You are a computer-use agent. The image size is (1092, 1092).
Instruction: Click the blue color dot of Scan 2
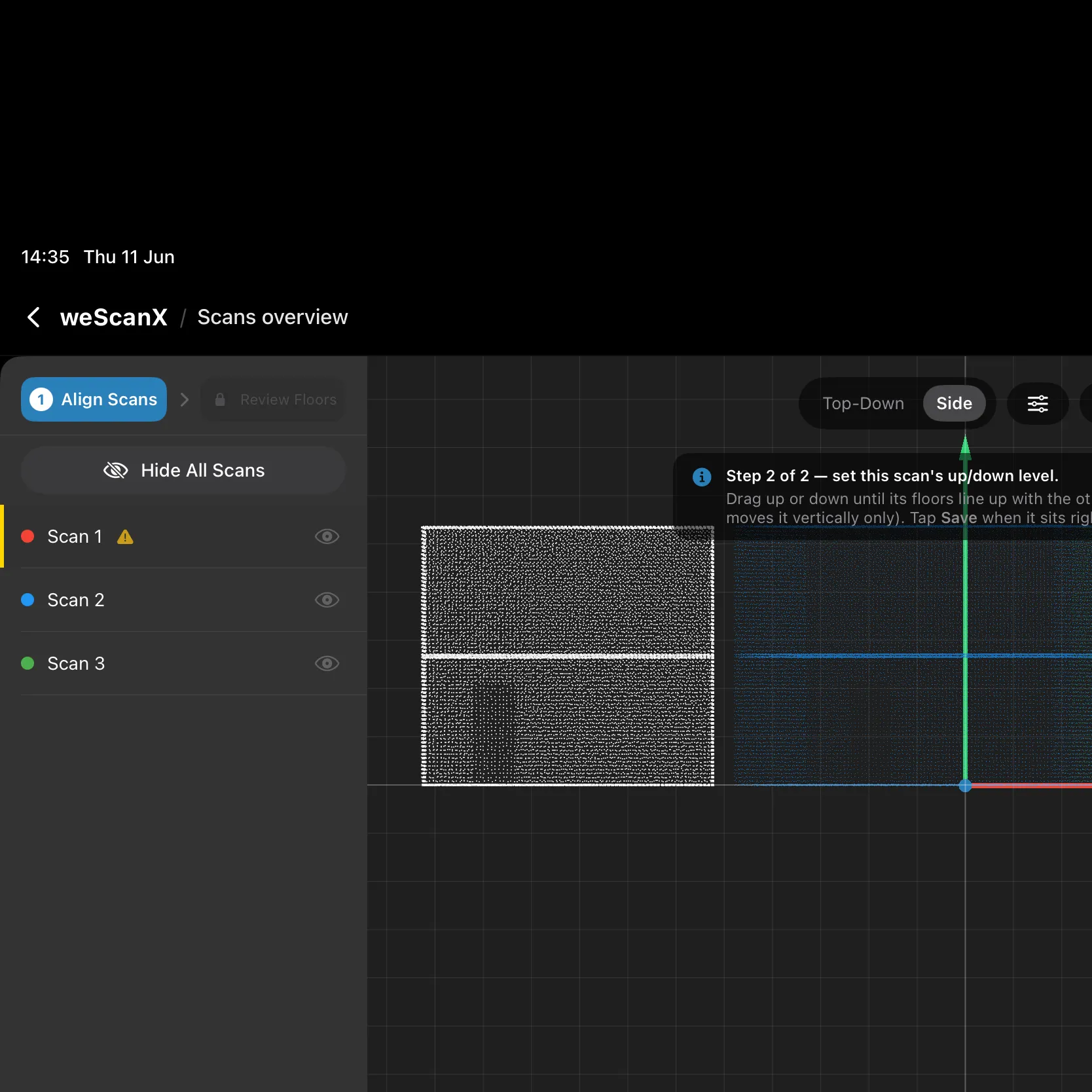point(27,600)
